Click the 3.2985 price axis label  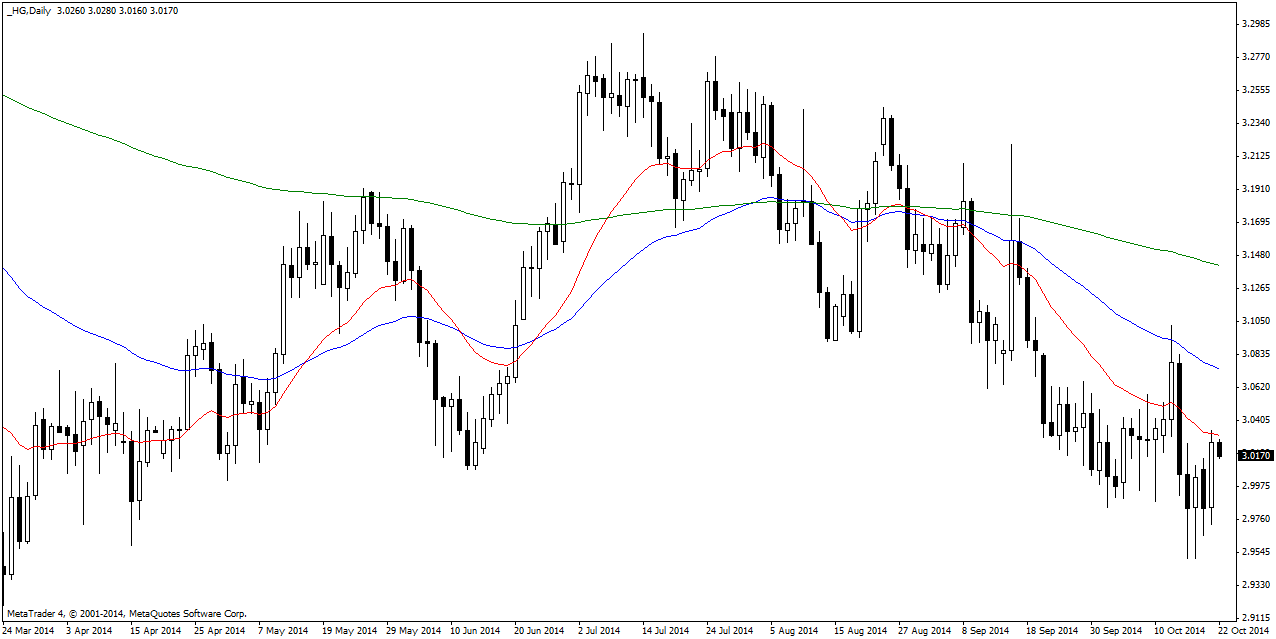(1254, 24)
